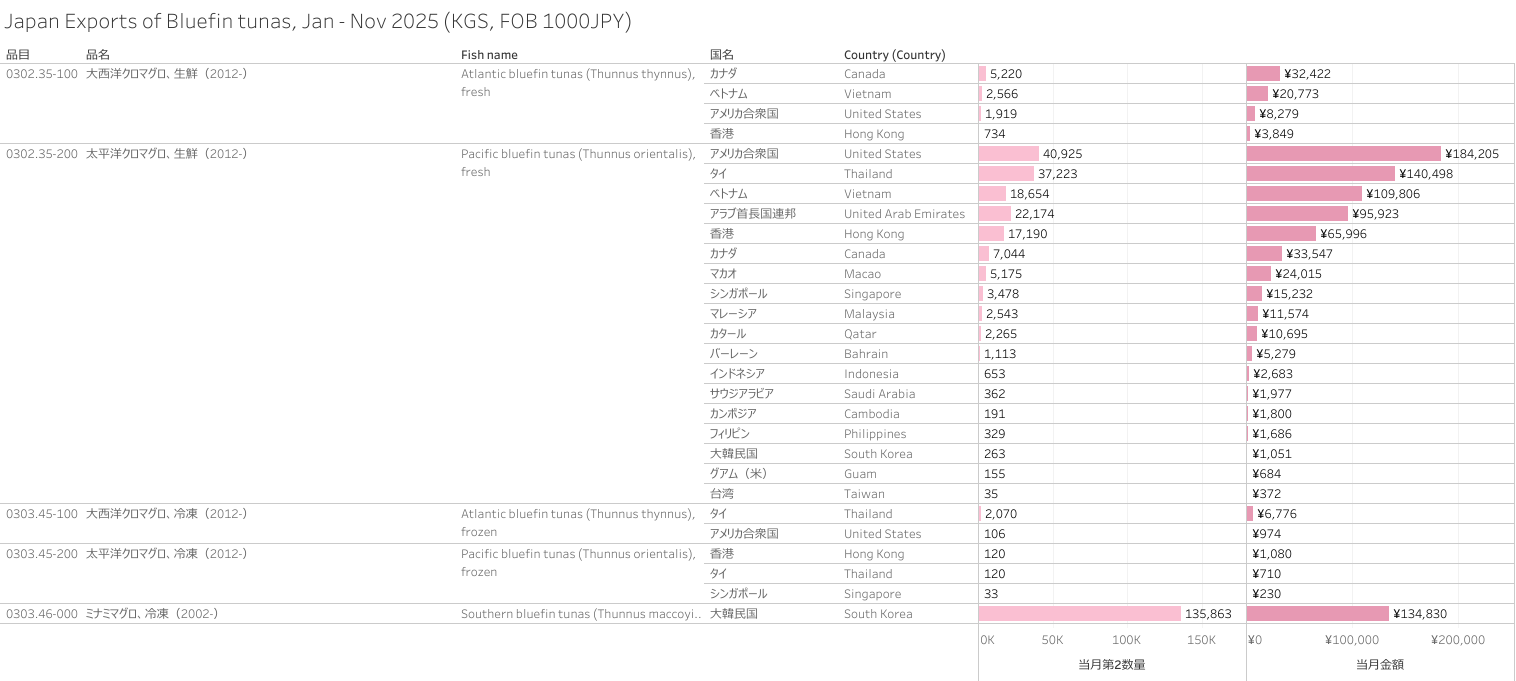Click the "Qatar" country label

859,334
